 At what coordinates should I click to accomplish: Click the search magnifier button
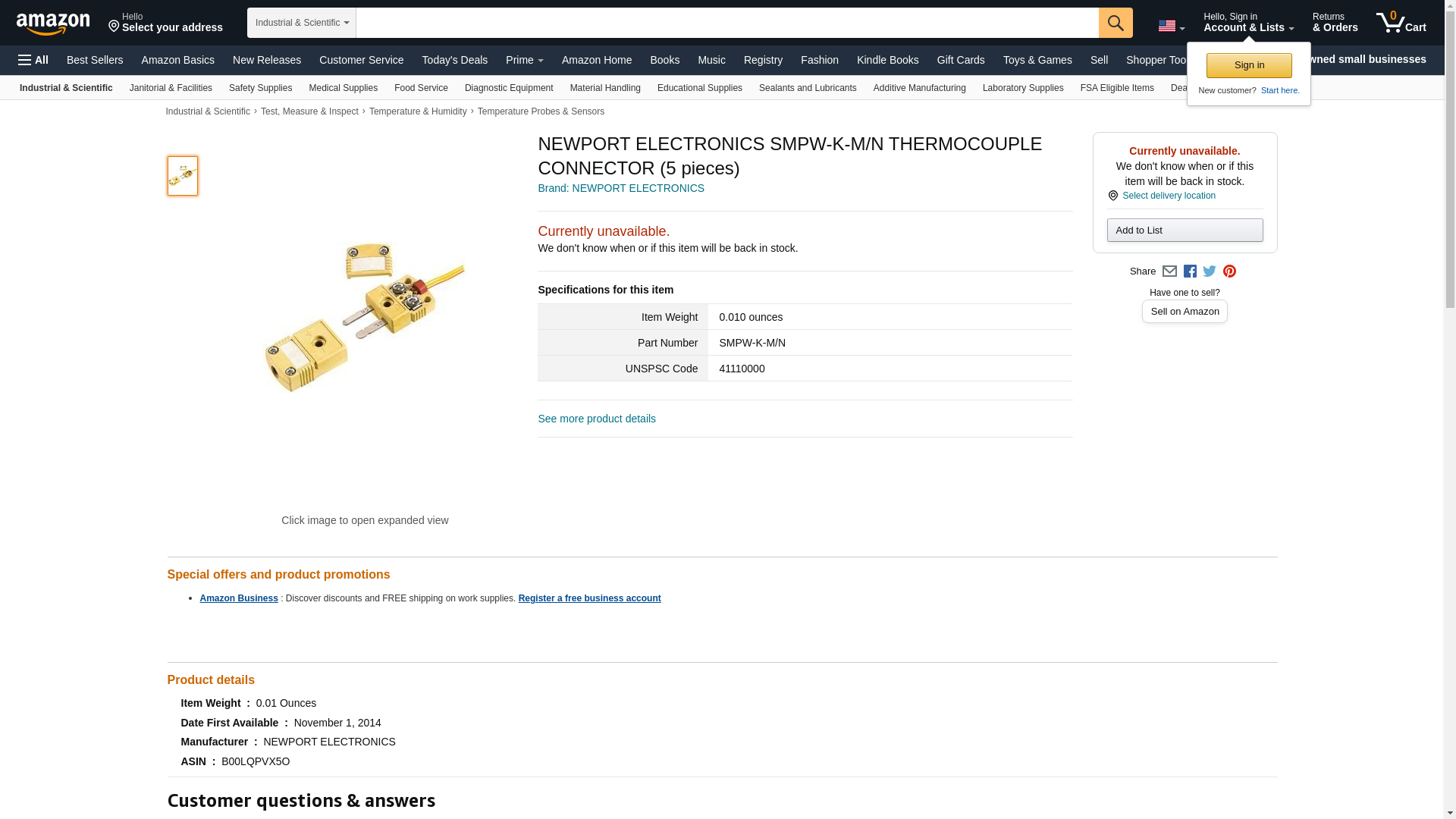point(1116,23)
